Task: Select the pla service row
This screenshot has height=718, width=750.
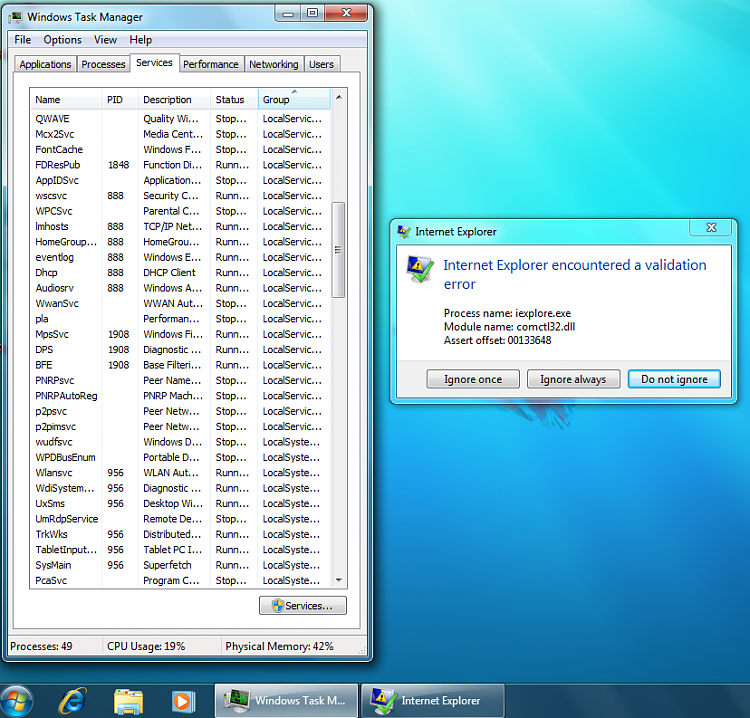Action: [180, 319]
